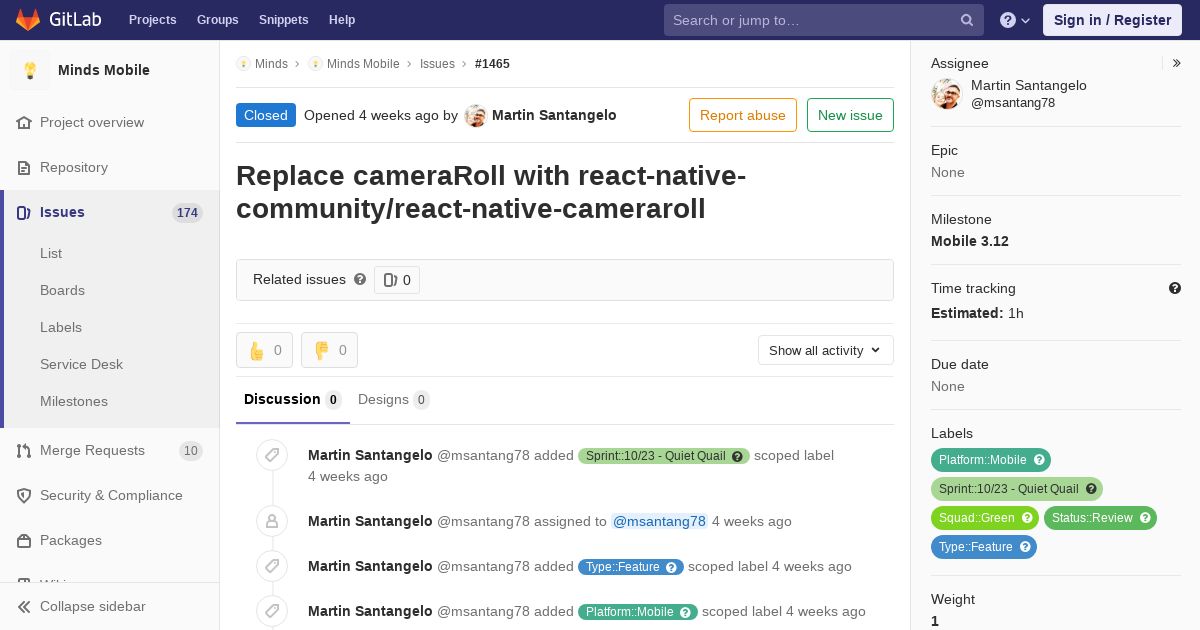Open Service Desk in the sidebar
1200x630 pixels.
(x=81, y=364)
